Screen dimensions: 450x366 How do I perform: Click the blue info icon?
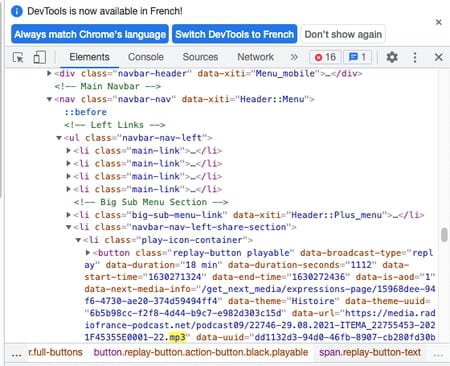pyautogui.click(x=17, y=11)
